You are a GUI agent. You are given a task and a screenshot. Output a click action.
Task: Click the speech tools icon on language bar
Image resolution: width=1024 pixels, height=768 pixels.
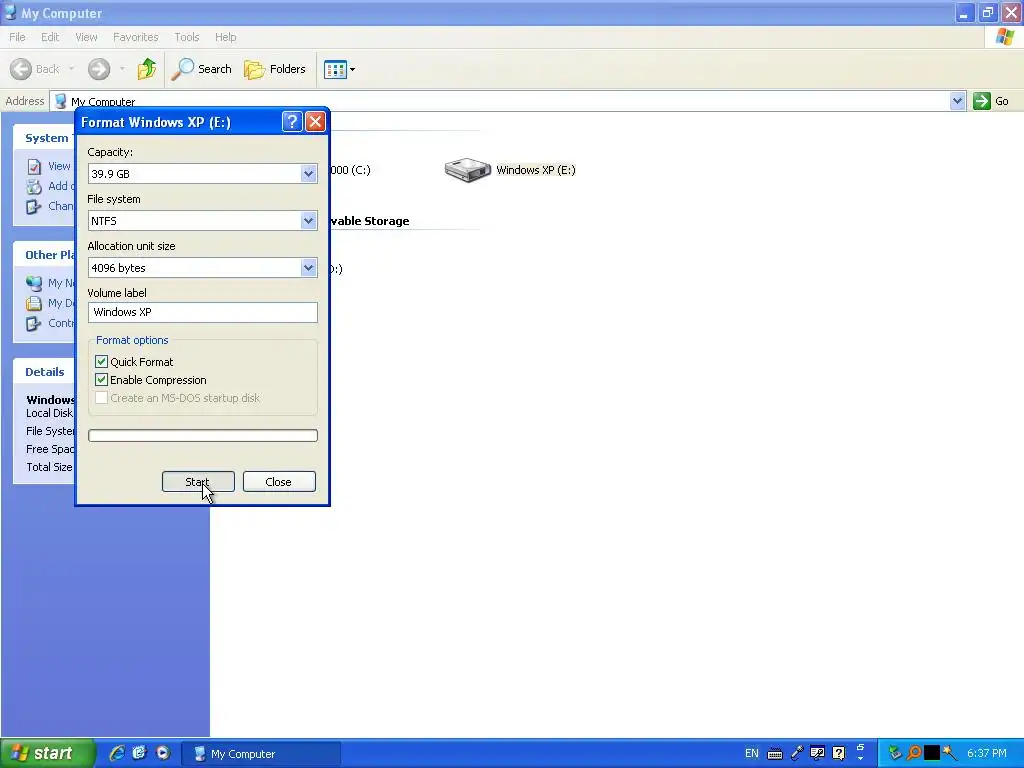coord(818,754)
